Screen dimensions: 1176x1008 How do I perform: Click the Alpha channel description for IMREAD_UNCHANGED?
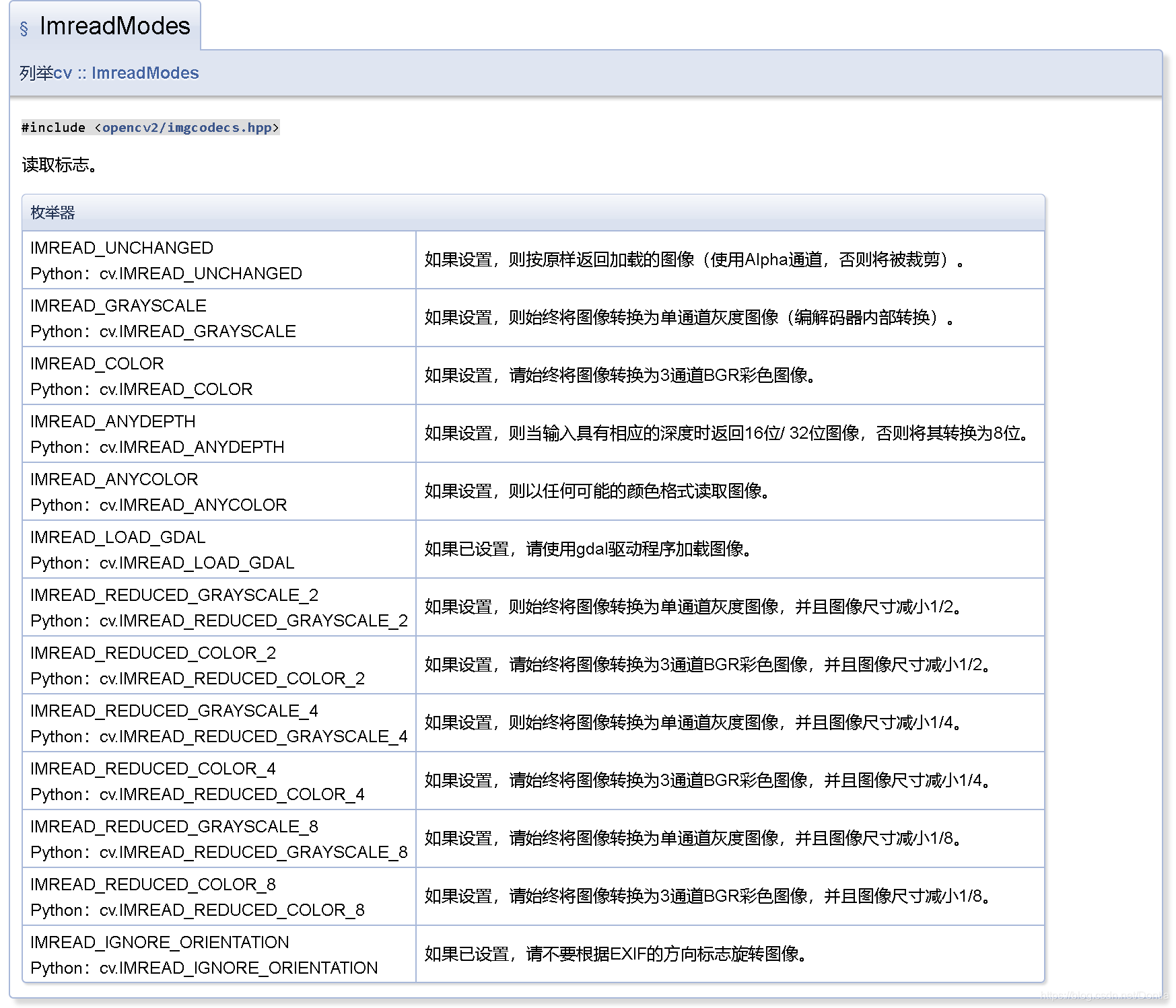(695, 260)
